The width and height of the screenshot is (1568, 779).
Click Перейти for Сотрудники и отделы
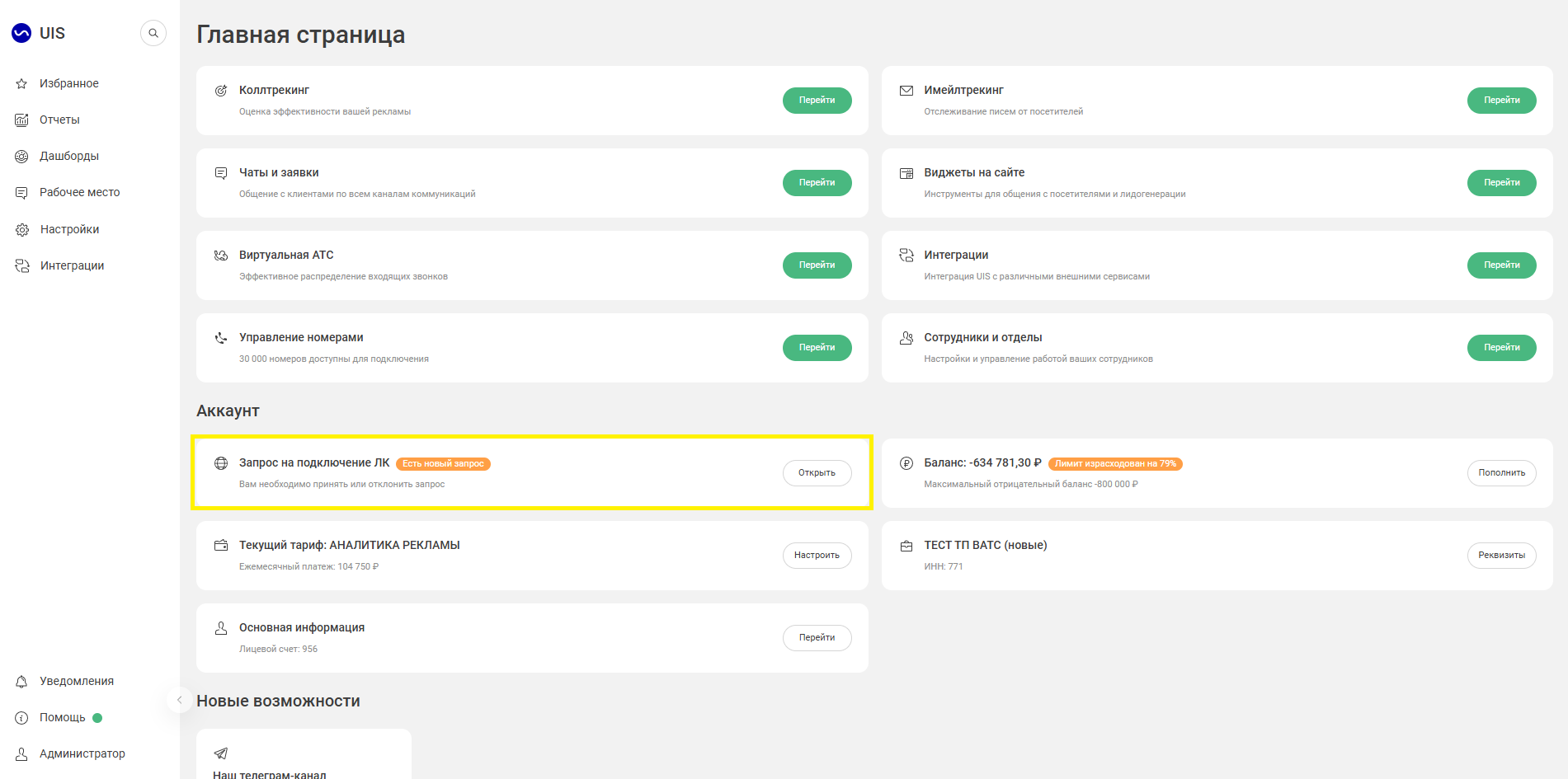click(x=1501, y=348)
